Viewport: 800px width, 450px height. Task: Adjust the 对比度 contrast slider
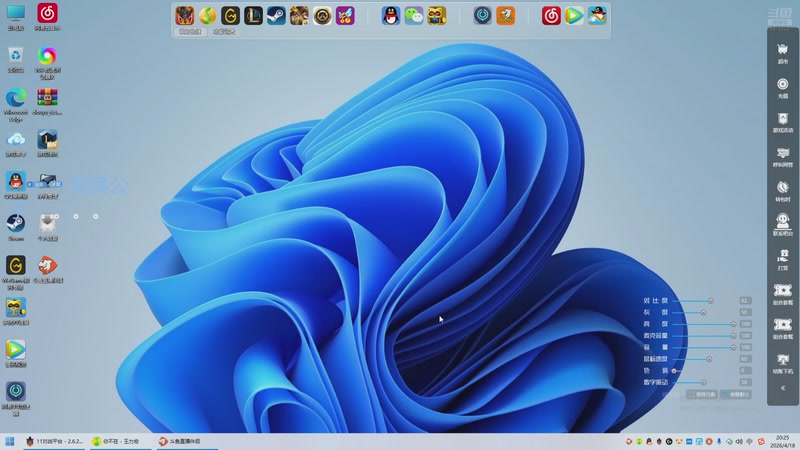click(710, 300)
